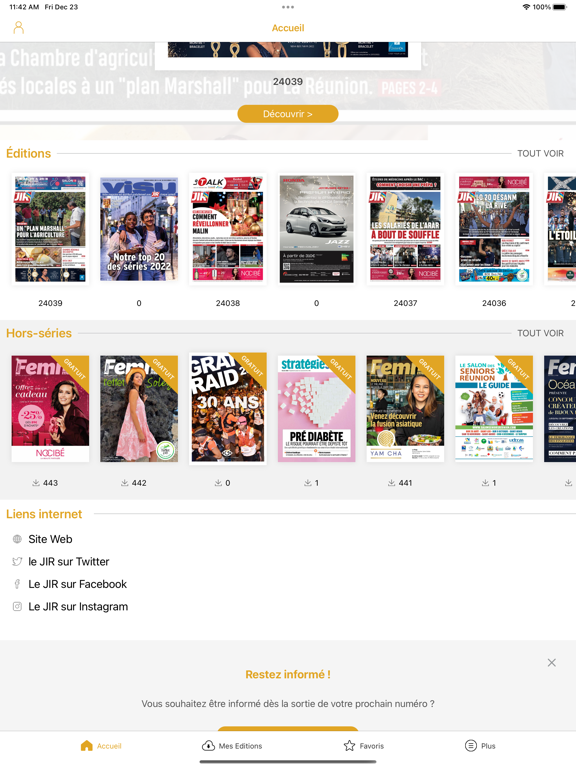576x768 pixels.
Task: Open Le JIR sur Facebook
Action: 77,584
